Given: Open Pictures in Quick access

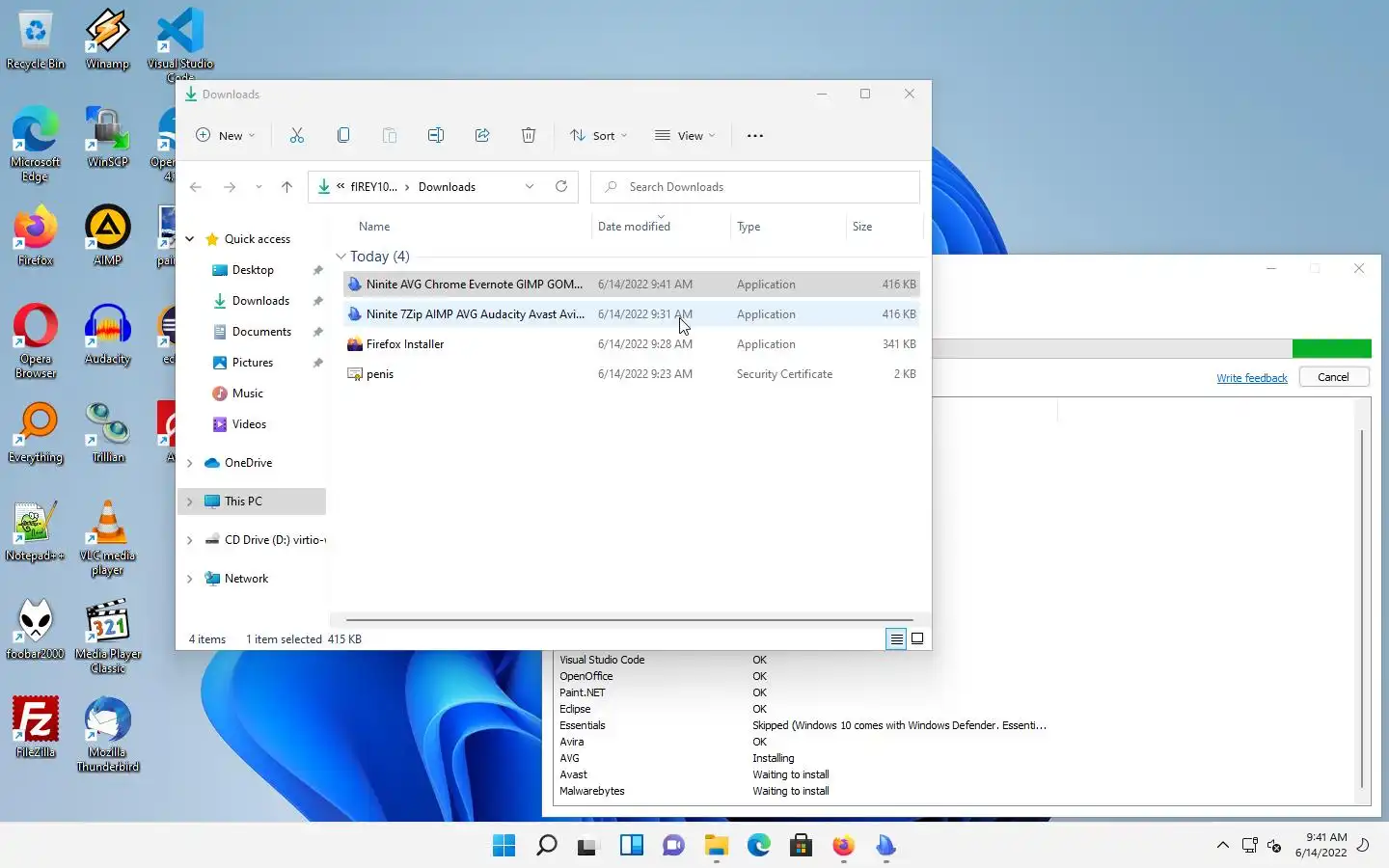Looking at the screenshot, I should pos(253,363).
